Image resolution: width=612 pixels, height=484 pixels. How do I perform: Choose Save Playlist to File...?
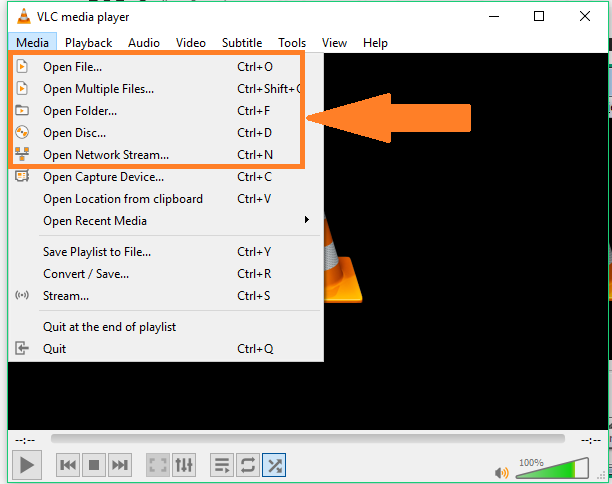tap(166, 252)
